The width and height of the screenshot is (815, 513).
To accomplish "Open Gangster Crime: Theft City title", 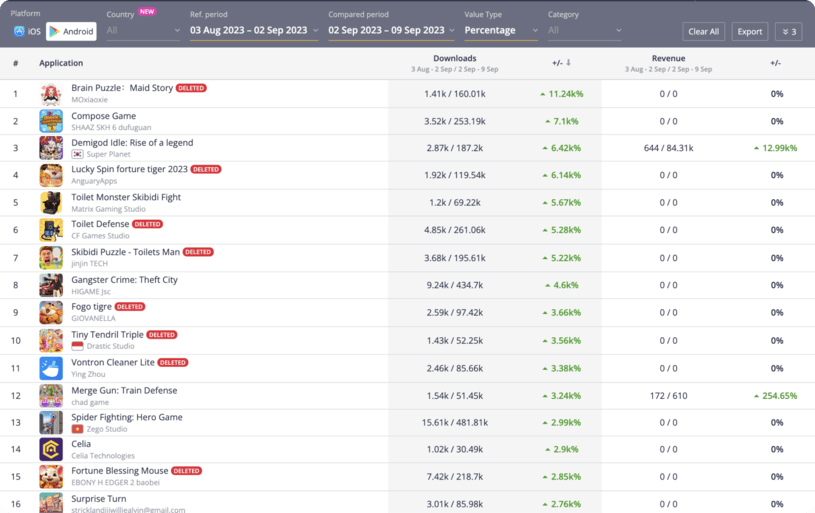I will click(124, 280).
